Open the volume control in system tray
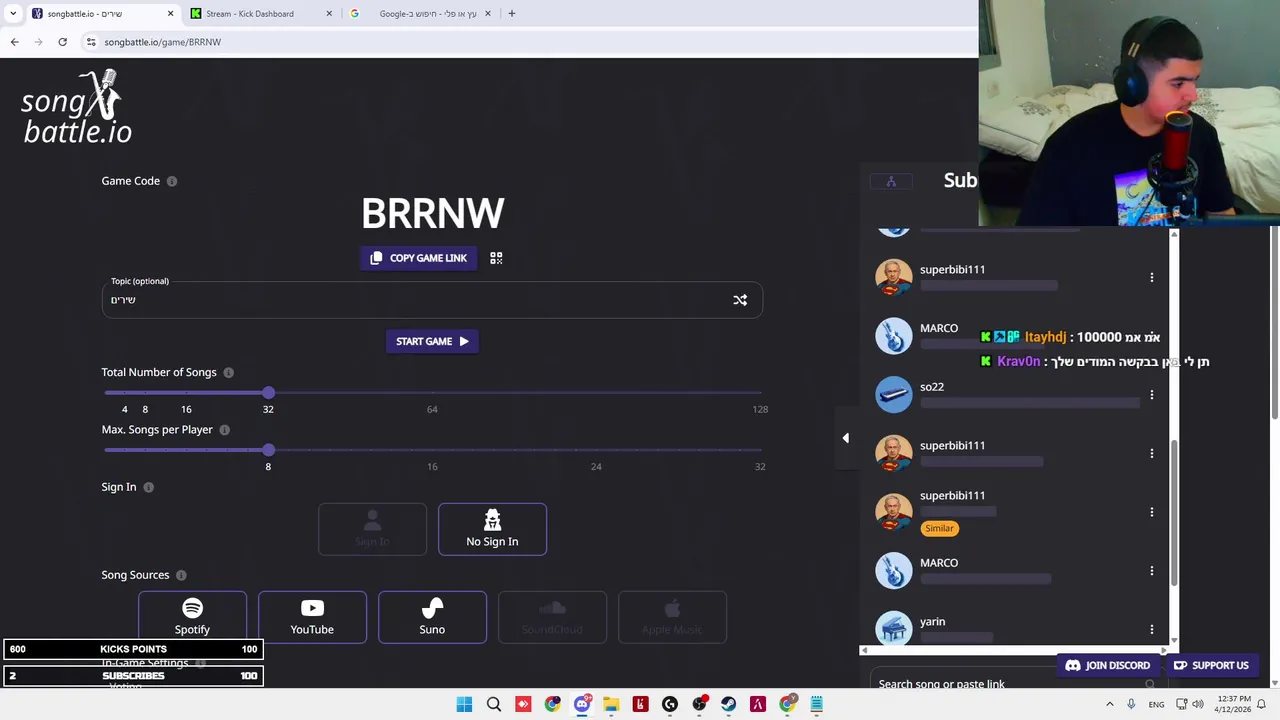Viewport: 1280px width, 720px height. click(x=1198, y=704)
